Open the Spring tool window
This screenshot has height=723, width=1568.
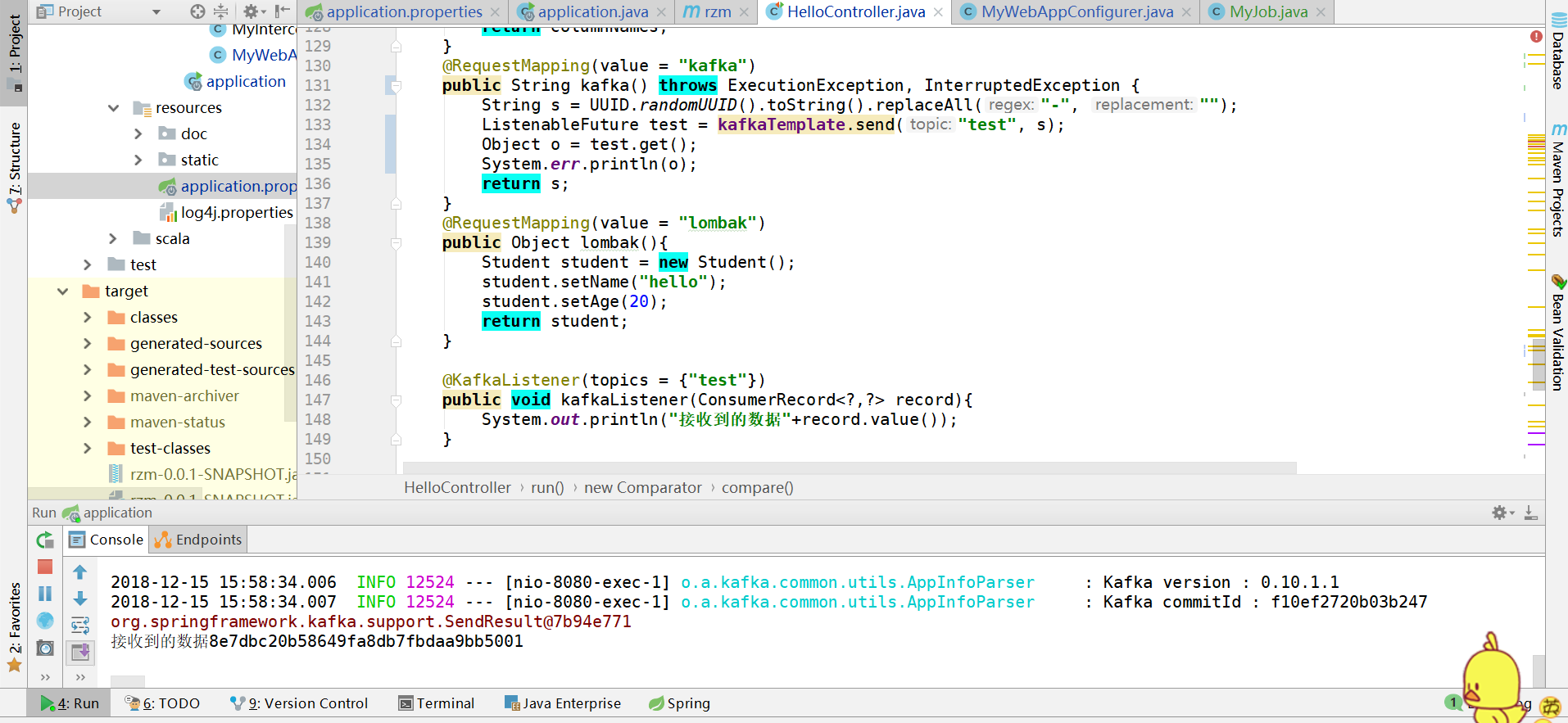tap(679, 703)
